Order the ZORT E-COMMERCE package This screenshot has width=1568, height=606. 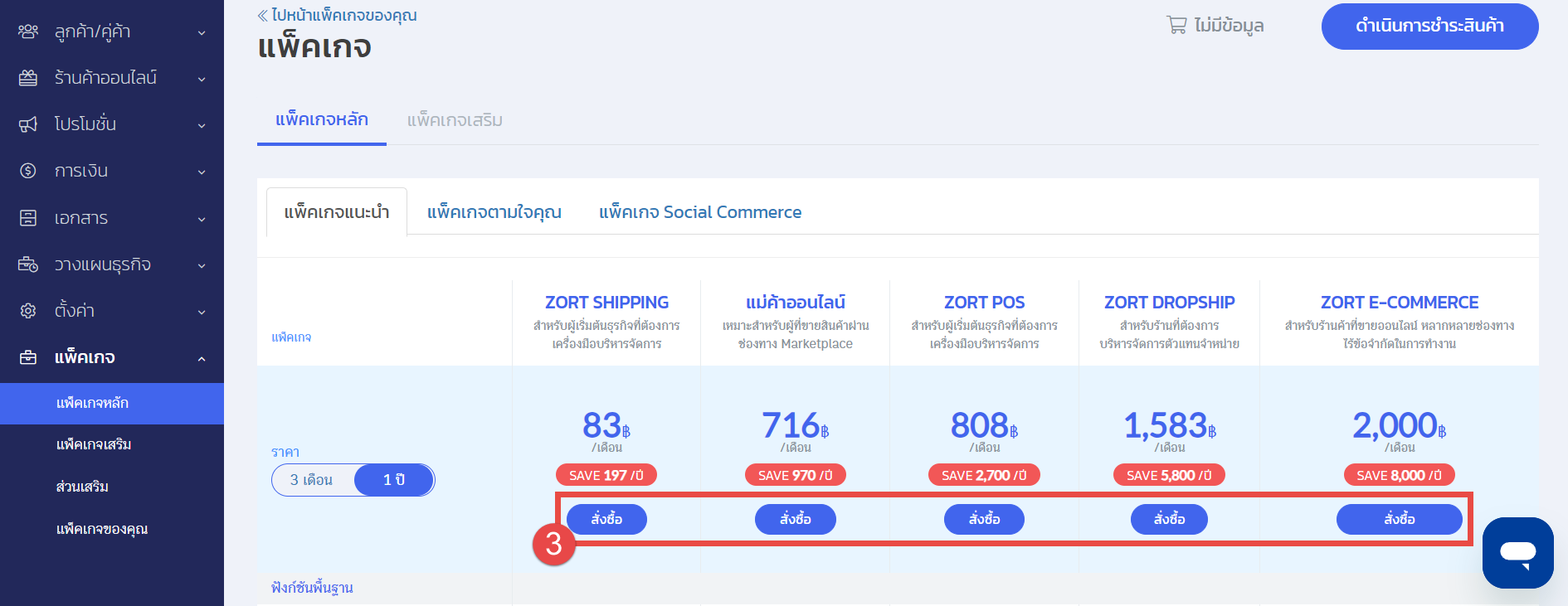coord(1400,519)
